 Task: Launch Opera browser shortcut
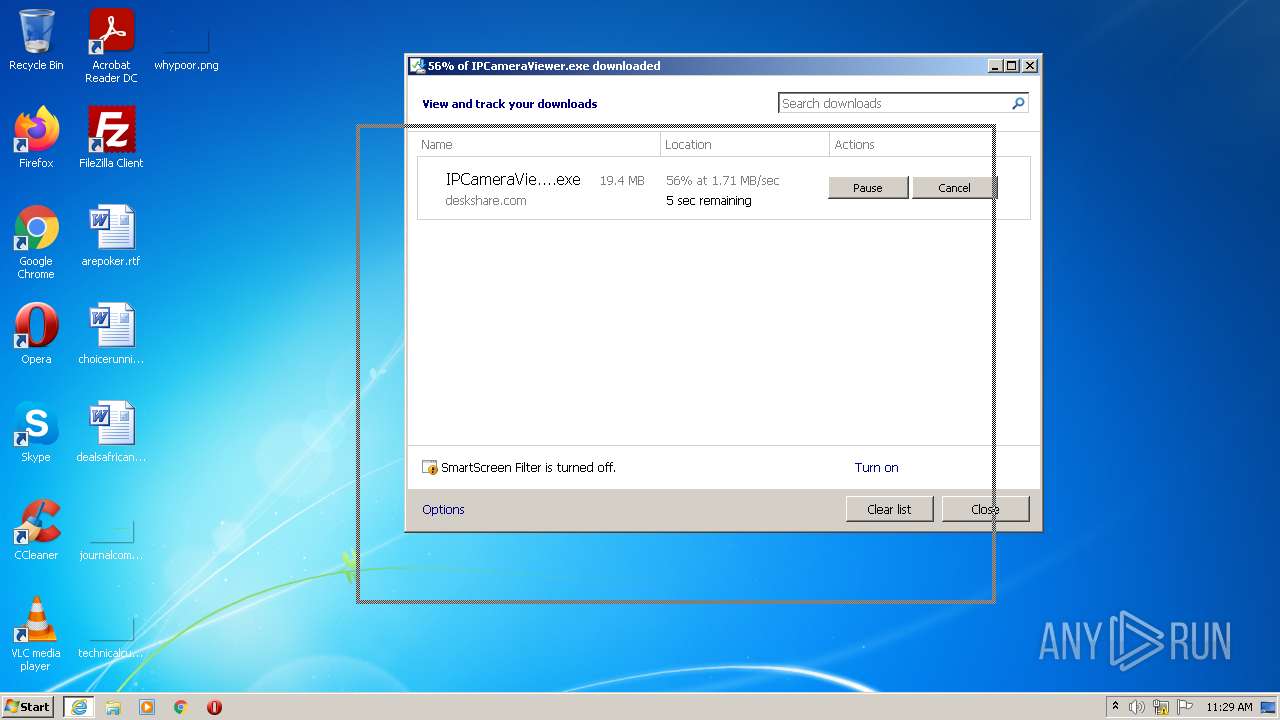pyautogui.click(x=36, y=334)
